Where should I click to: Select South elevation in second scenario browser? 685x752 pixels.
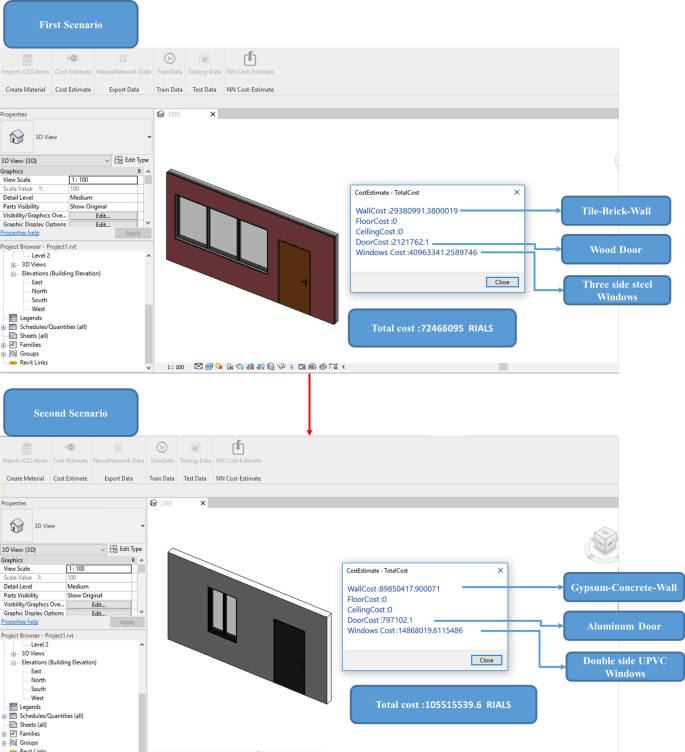tap(38, 689)
